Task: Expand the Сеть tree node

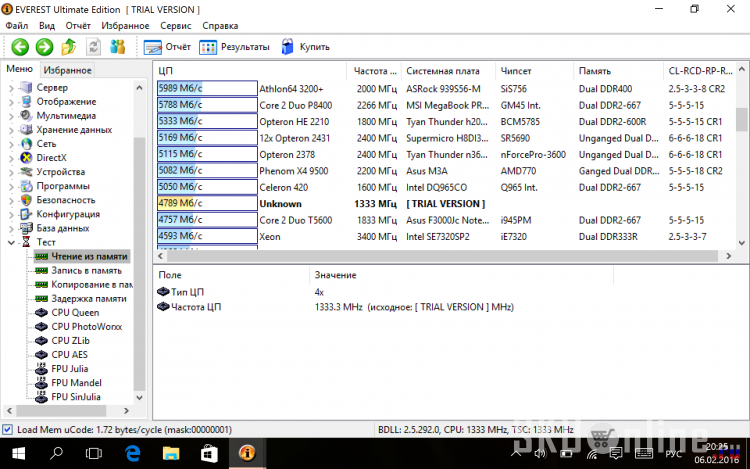Action: 11,144
